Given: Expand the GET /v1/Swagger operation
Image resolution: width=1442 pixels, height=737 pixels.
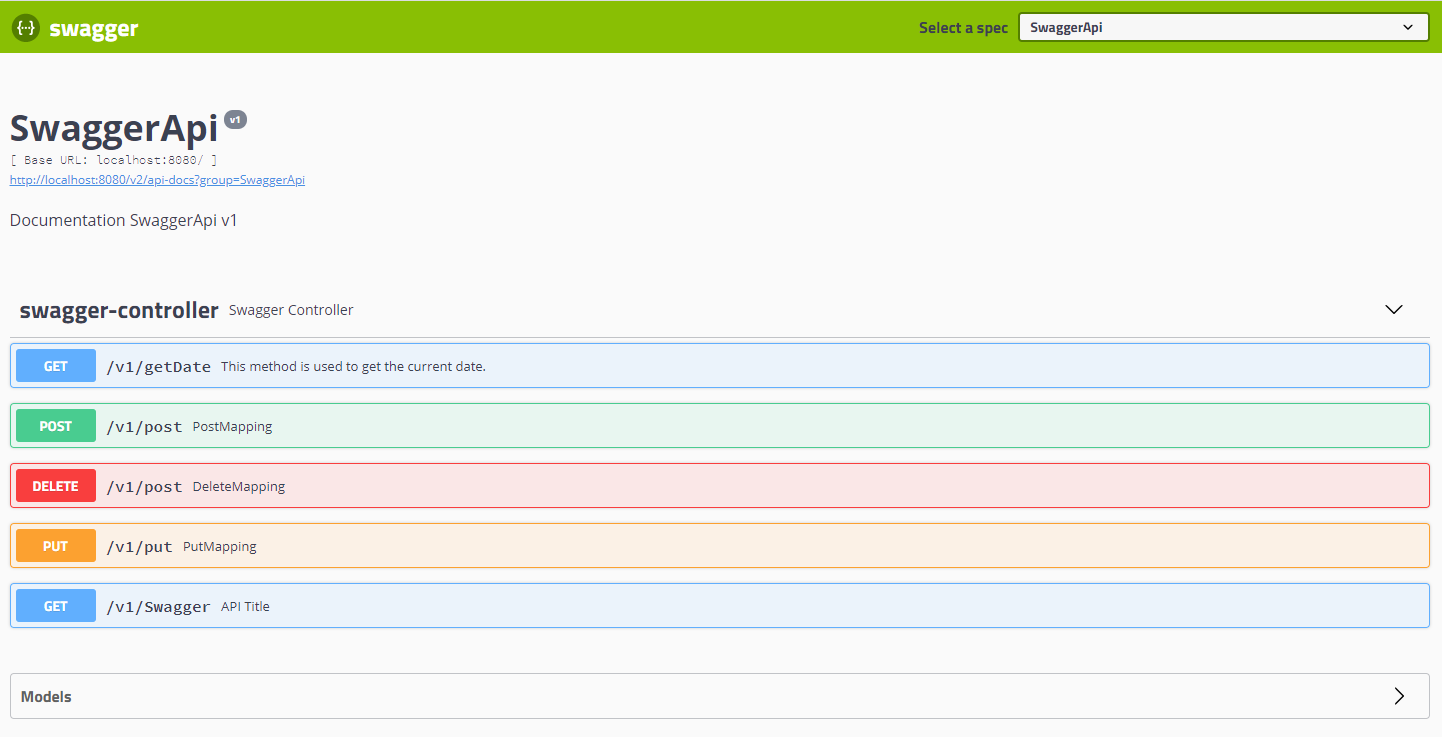Looking at the screenshot, I should pos(720,606).
